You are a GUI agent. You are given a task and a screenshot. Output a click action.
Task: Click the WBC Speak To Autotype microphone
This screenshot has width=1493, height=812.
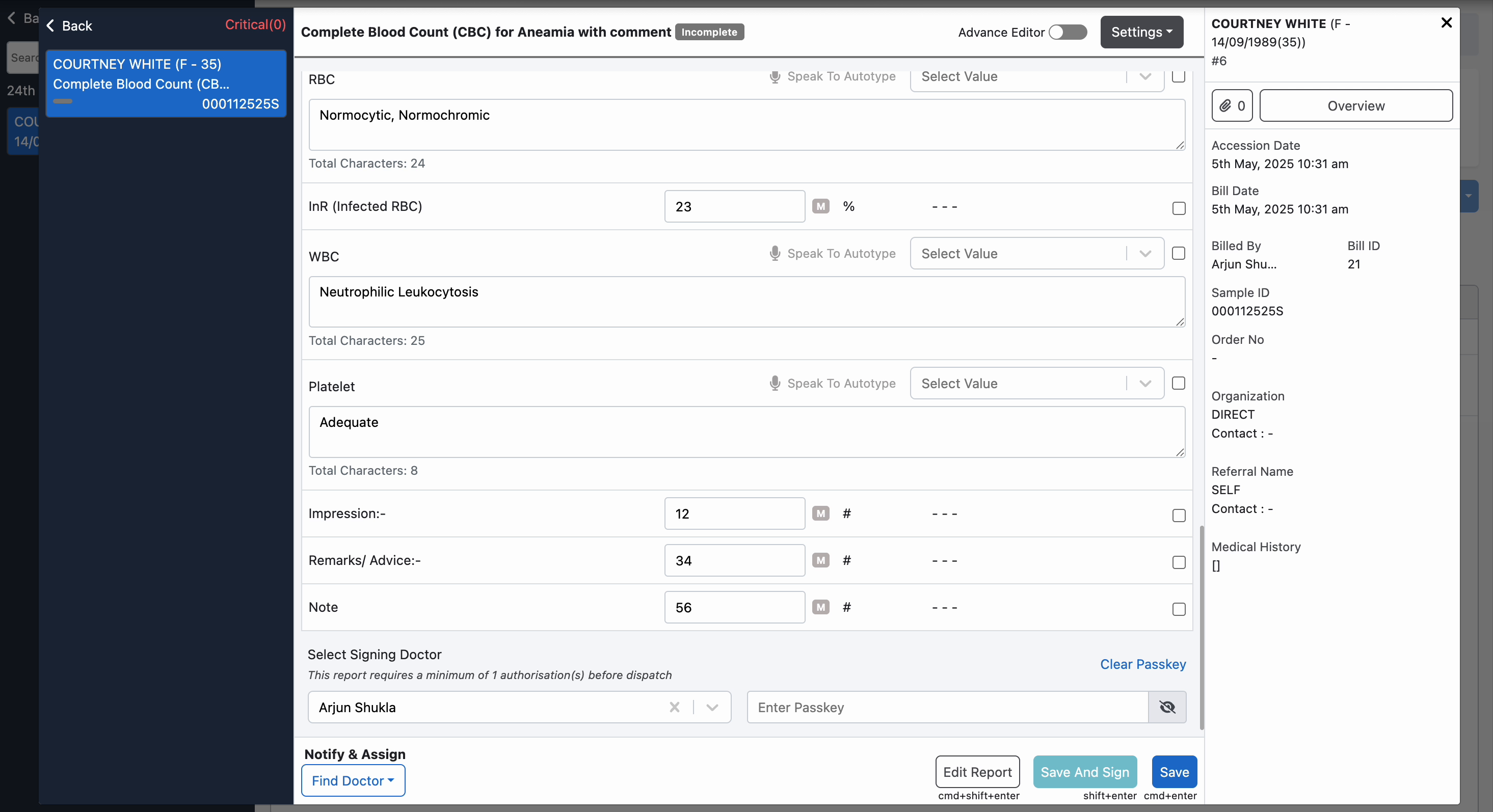pos(775,253)
